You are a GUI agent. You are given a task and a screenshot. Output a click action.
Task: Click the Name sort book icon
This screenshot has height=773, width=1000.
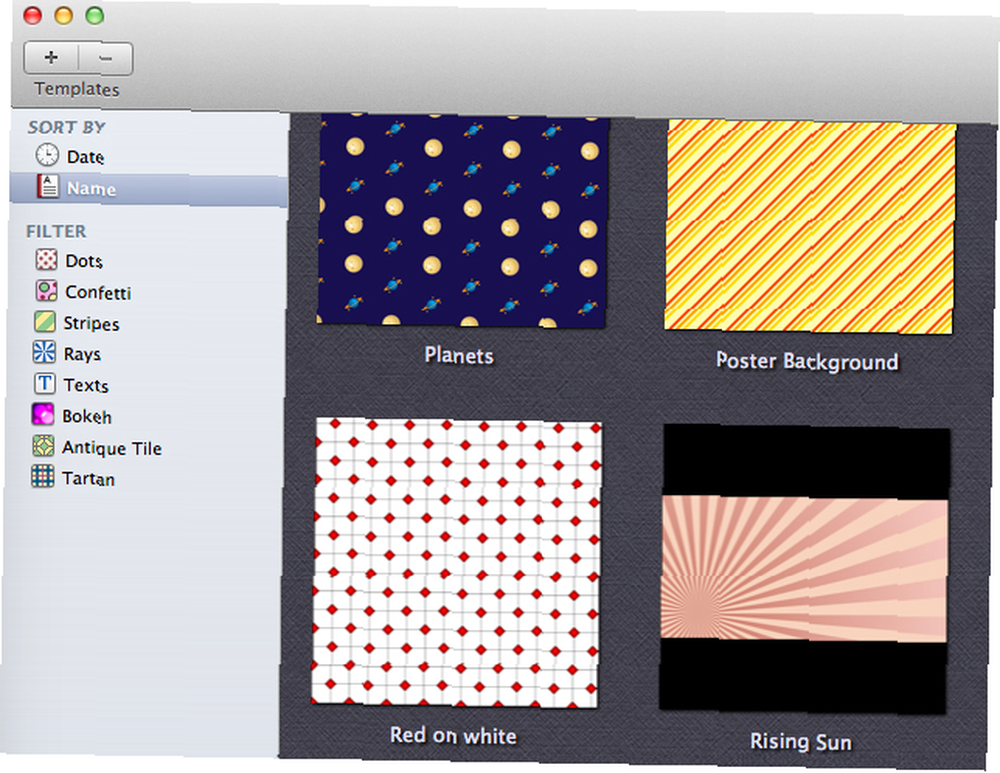point(47,187)
